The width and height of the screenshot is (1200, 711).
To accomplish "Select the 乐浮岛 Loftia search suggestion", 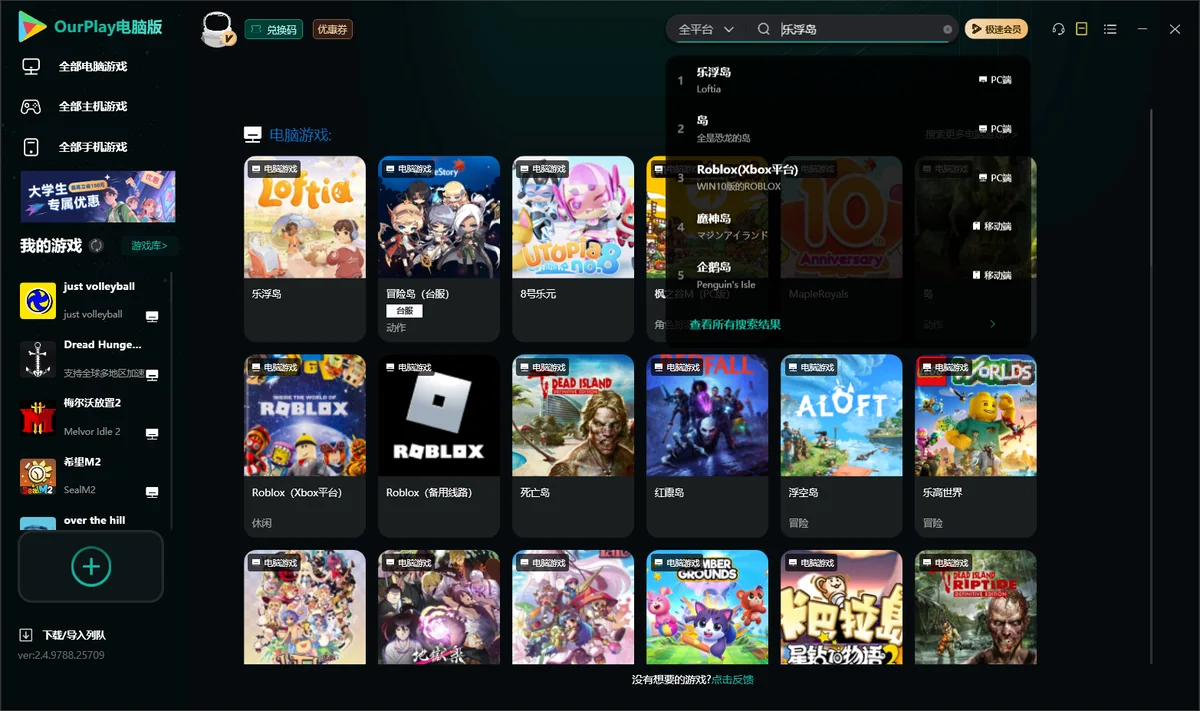I will coord(846,80).
